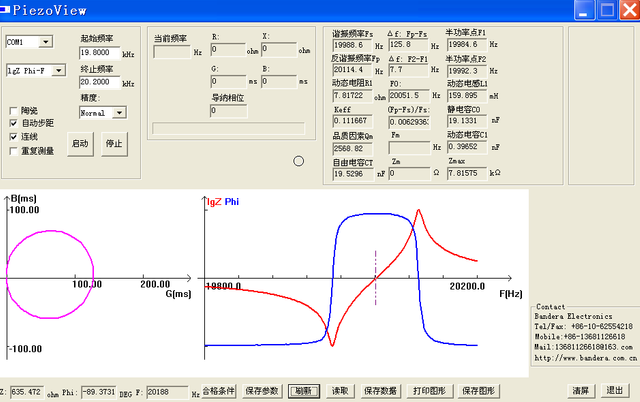Click the 终止频率 stop frequency field
Image resolution: width=640 pixels, height=402 pixels.
pos(98,83)
